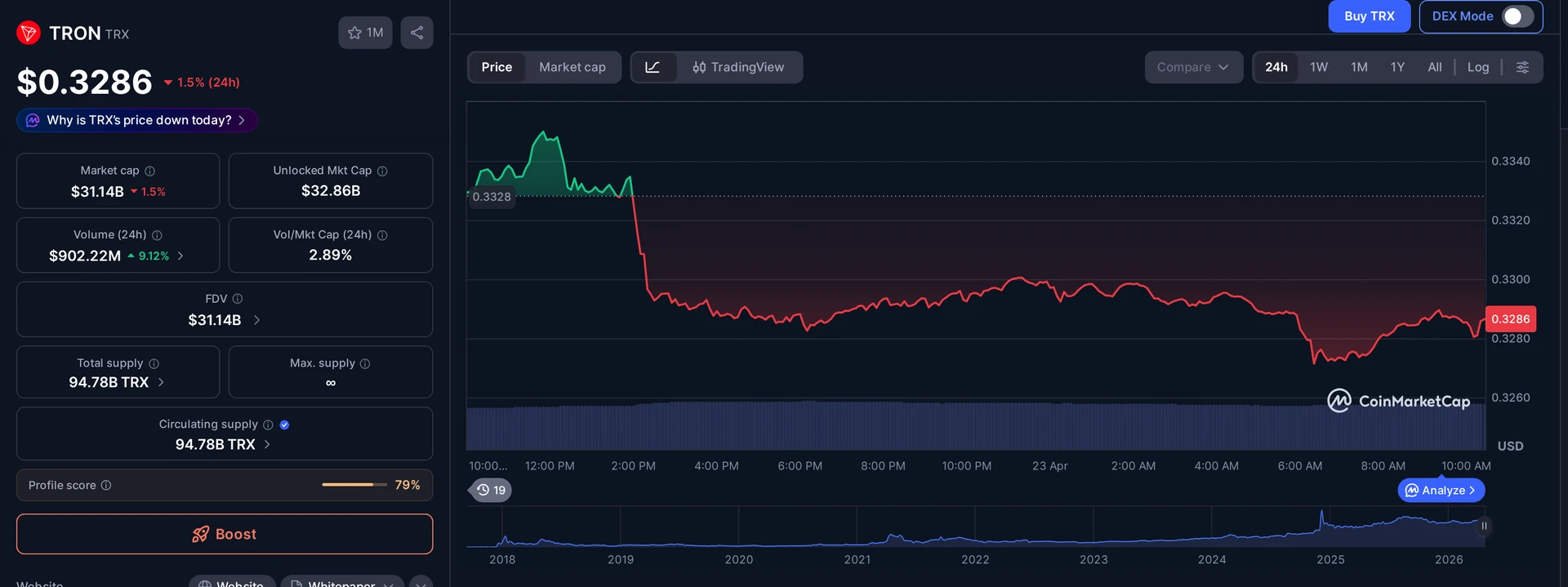Expand FDV details chevron
1568x587 pixels.
256,320
